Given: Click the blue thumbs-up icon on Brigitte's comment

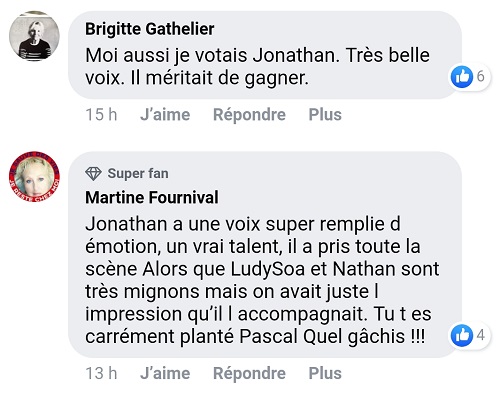Looking at the screenshot, I should click(462, 76).
